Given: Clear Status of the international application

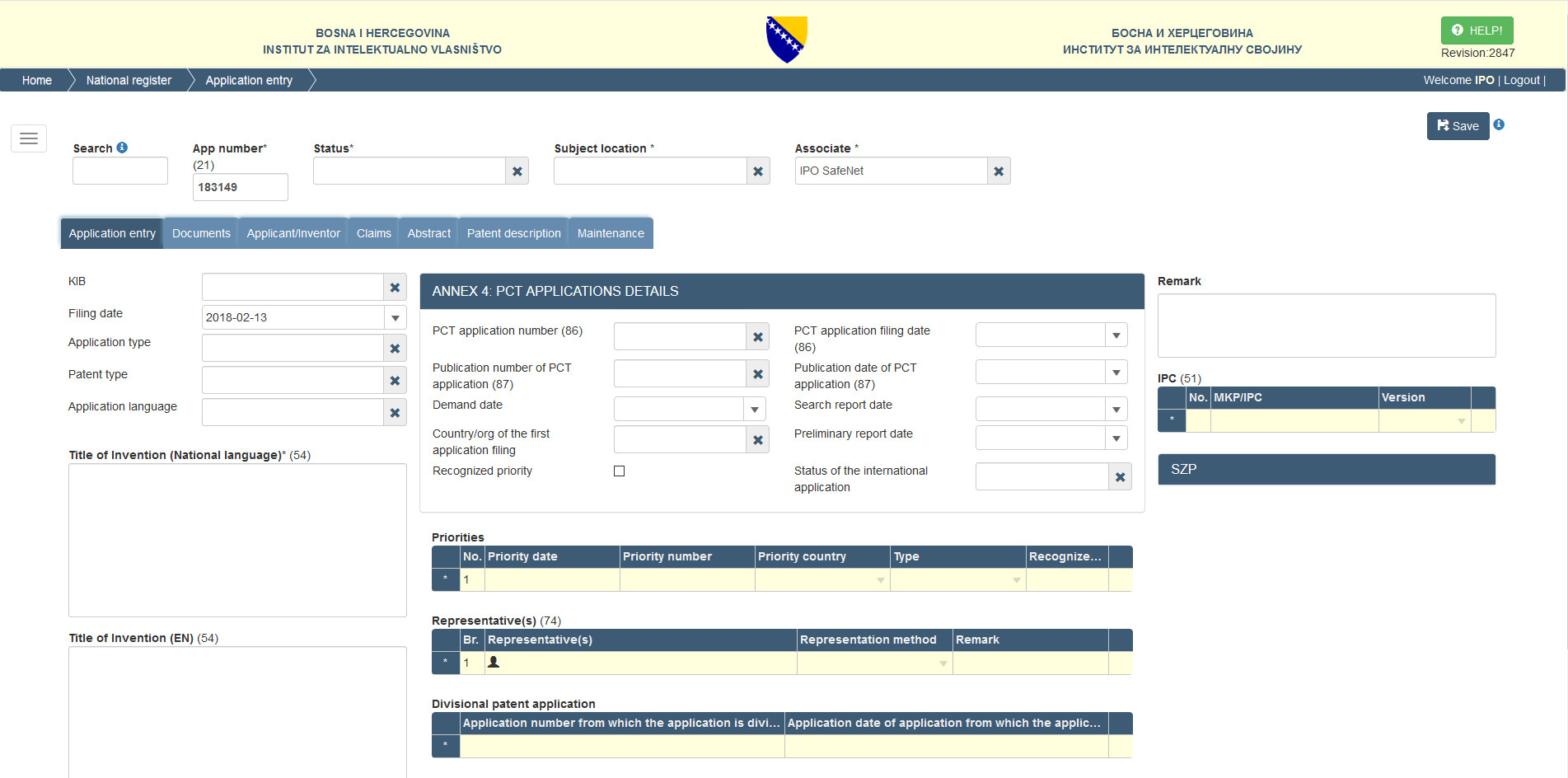Looking at the screenshot, I should pos(1121,477).
